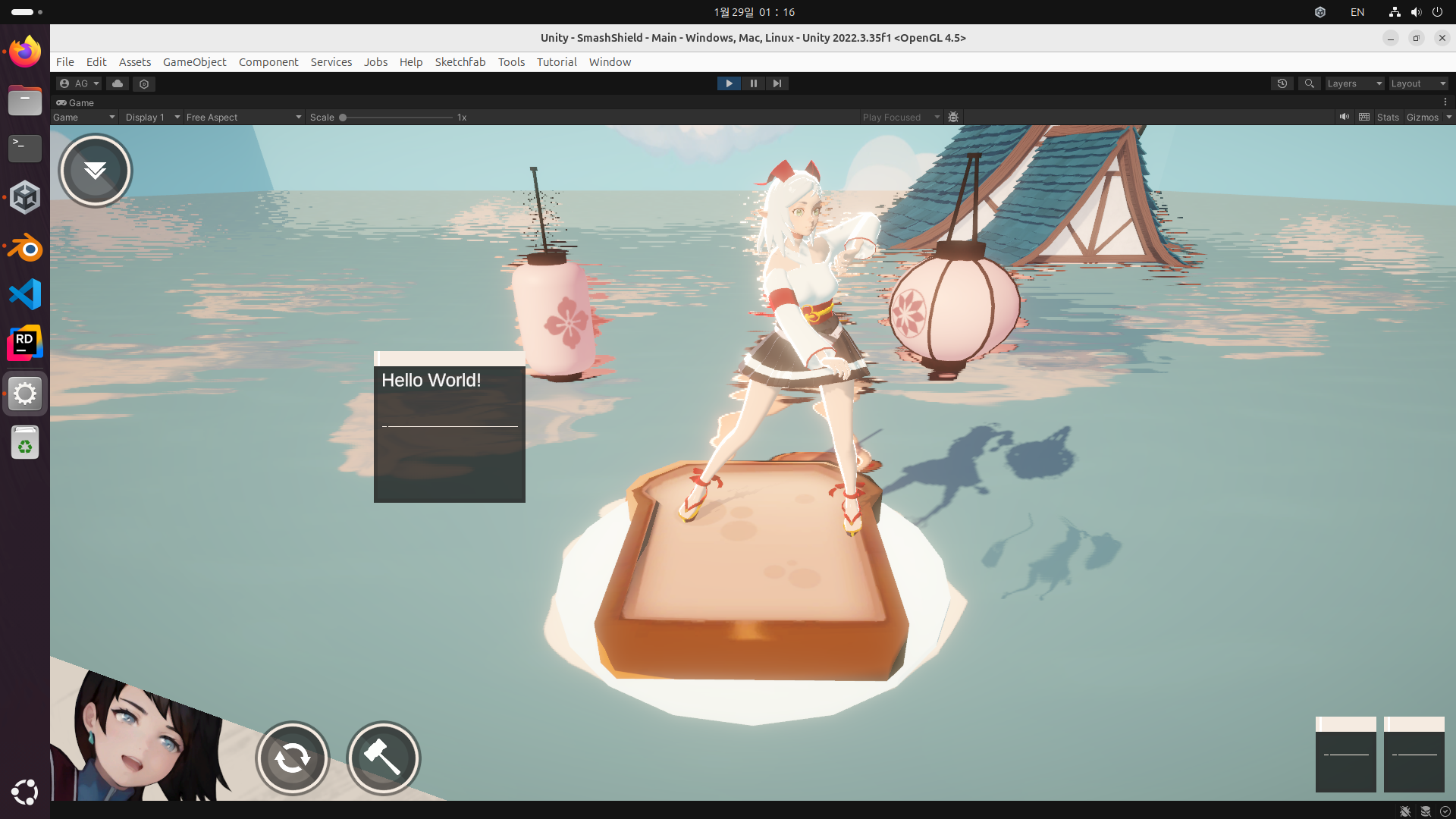The width and height of the screenshot is (1456, 819).
Task: Open the Sketchfab menu
Action: tap(460, 62)
